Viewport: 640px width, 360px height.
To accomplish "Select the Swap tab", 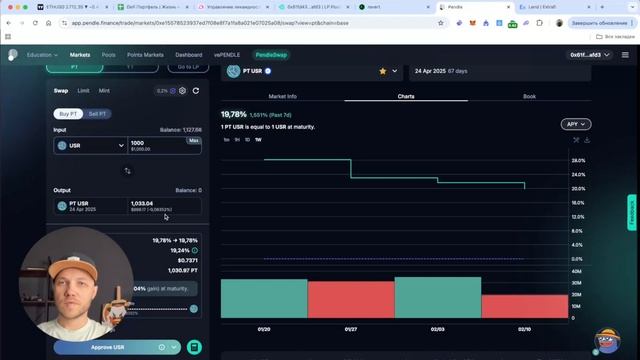I will (x=61, y=91).
